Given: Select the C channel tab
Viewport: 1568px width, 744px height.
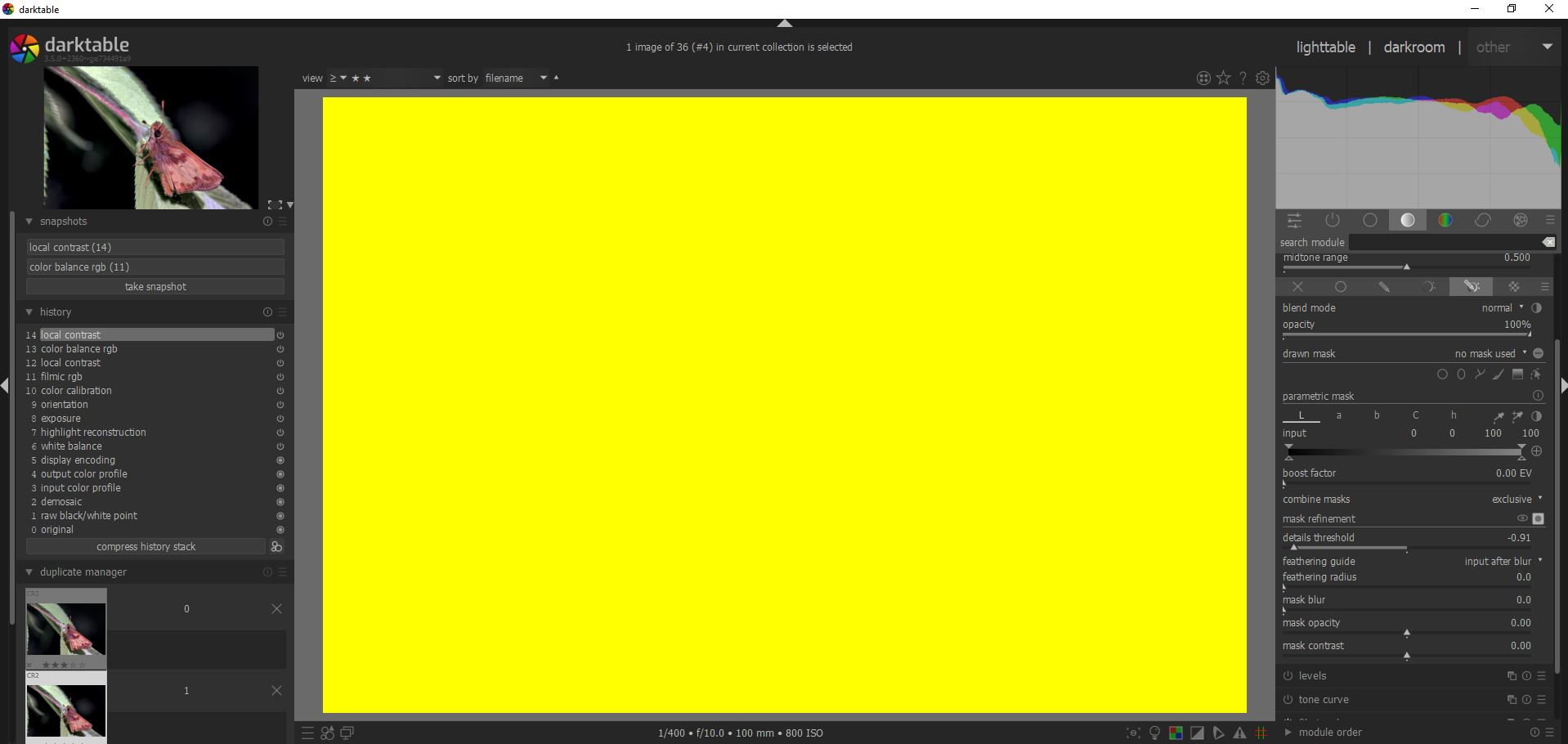Looking at the screenshot, I should tap(1415, 416).
